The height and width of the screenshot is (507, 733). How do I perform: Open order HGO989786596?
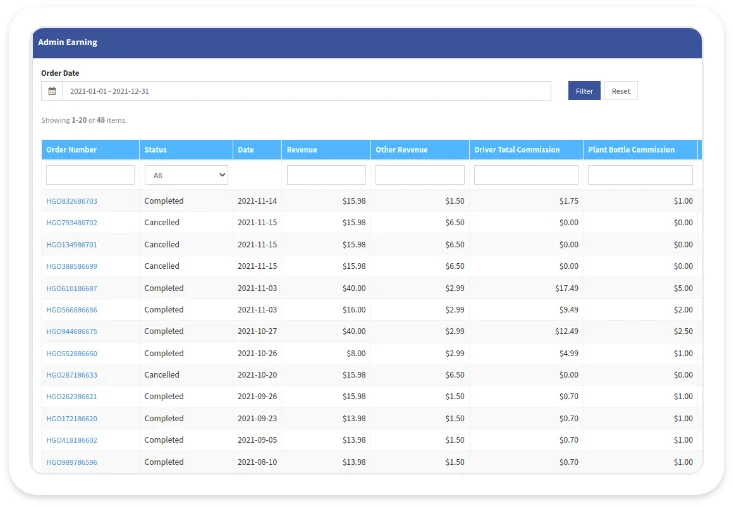(72, 462)
